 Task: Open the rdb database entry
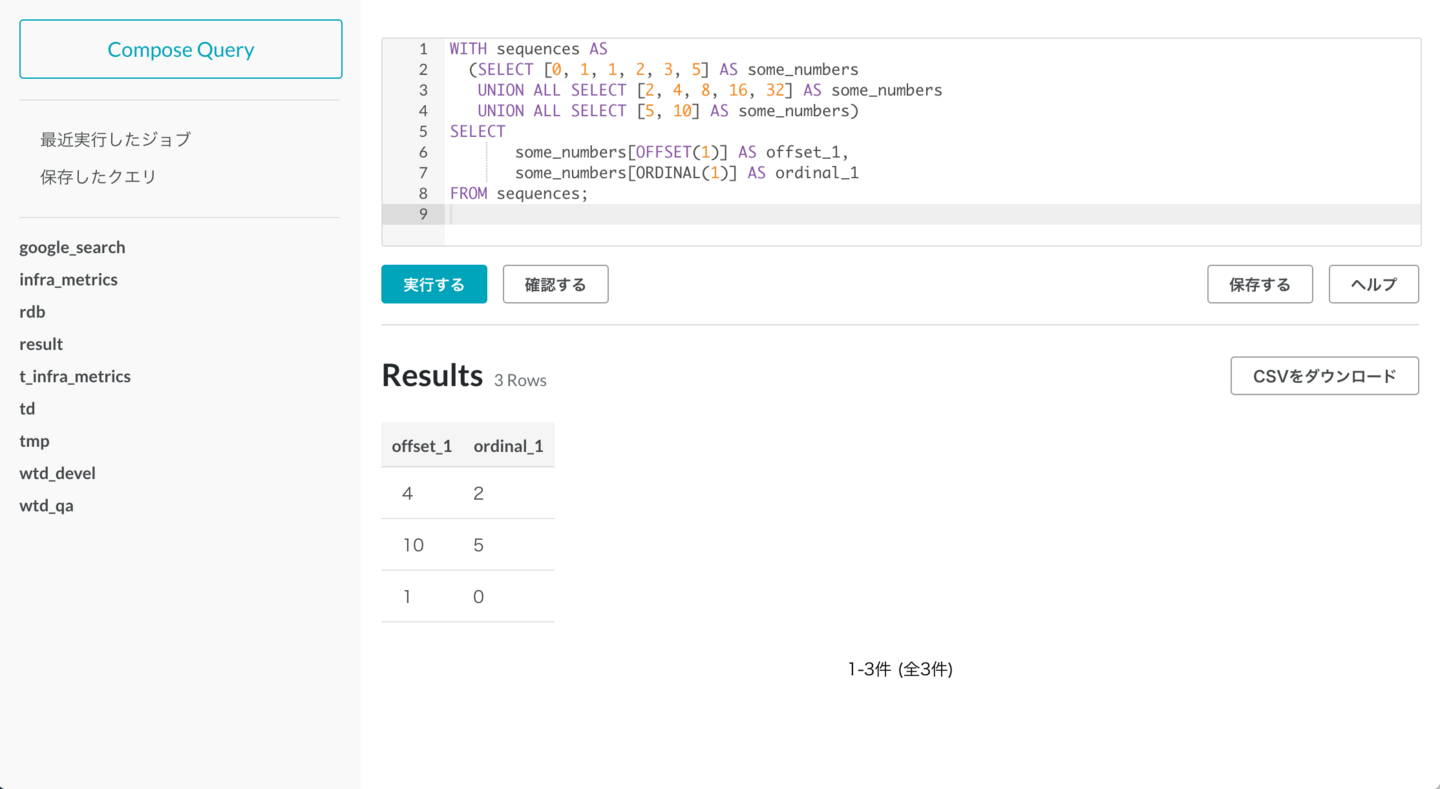tap(32, 311)
